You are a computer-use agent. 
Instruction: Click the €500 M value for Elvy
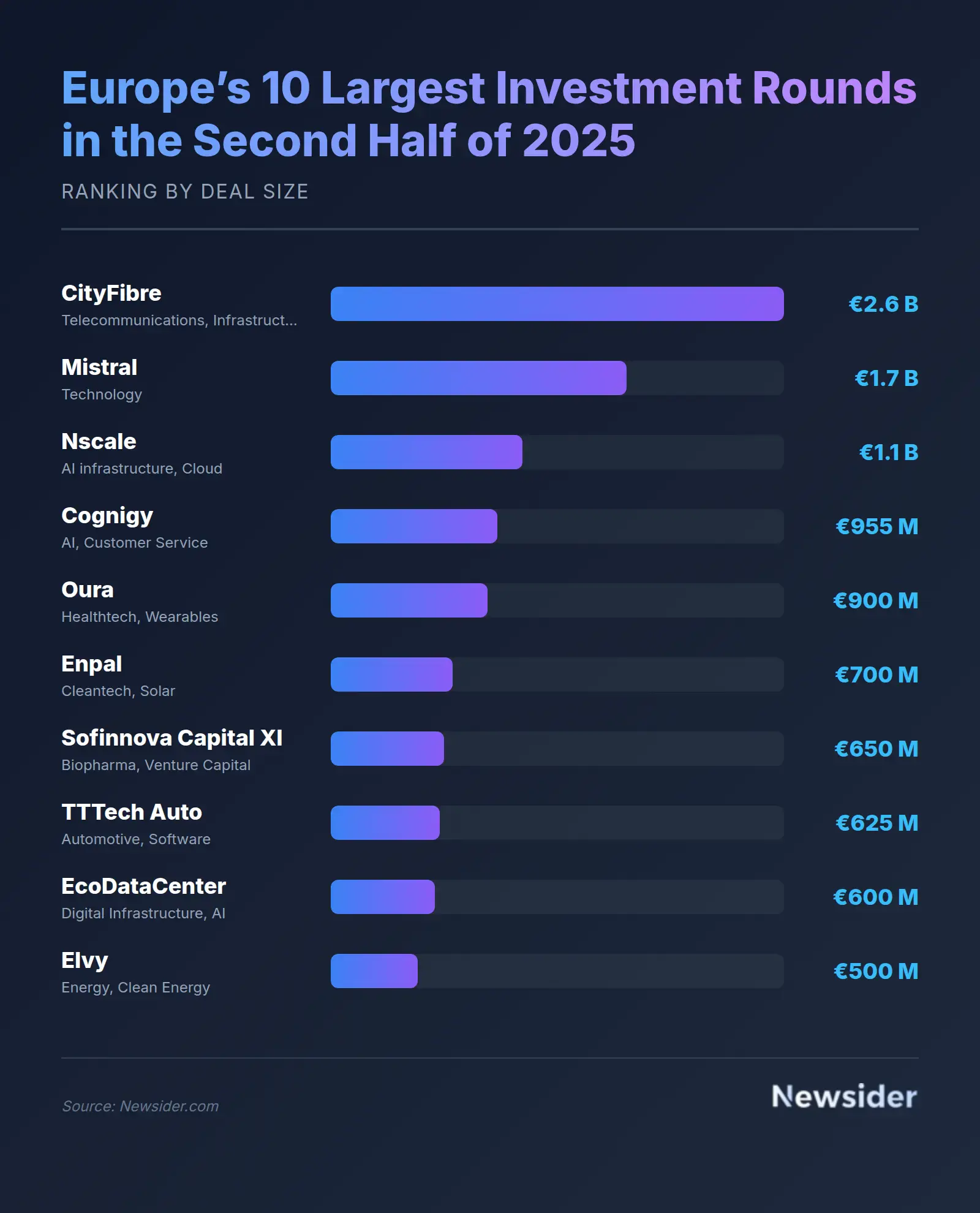pyautogui.click(x=876, y=971)
